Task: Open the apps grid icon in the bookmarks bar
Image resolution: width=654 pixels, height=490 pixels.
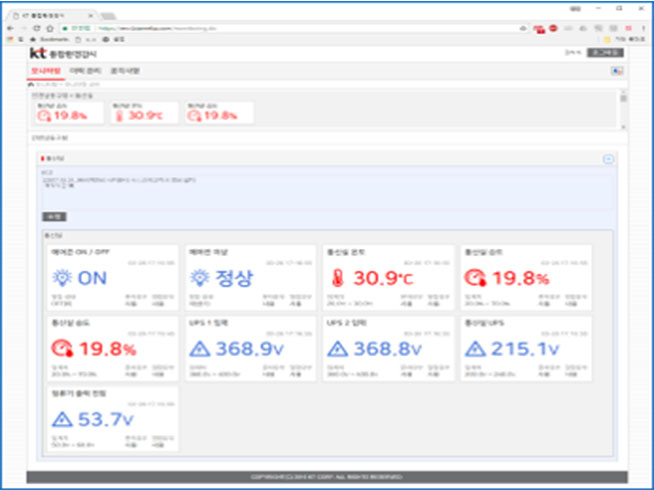Action: point(9,40)
